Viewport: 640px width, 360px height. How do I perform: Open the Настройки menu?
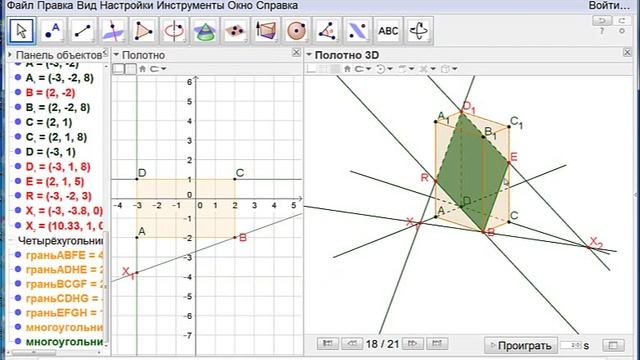[x=127, y=6]
